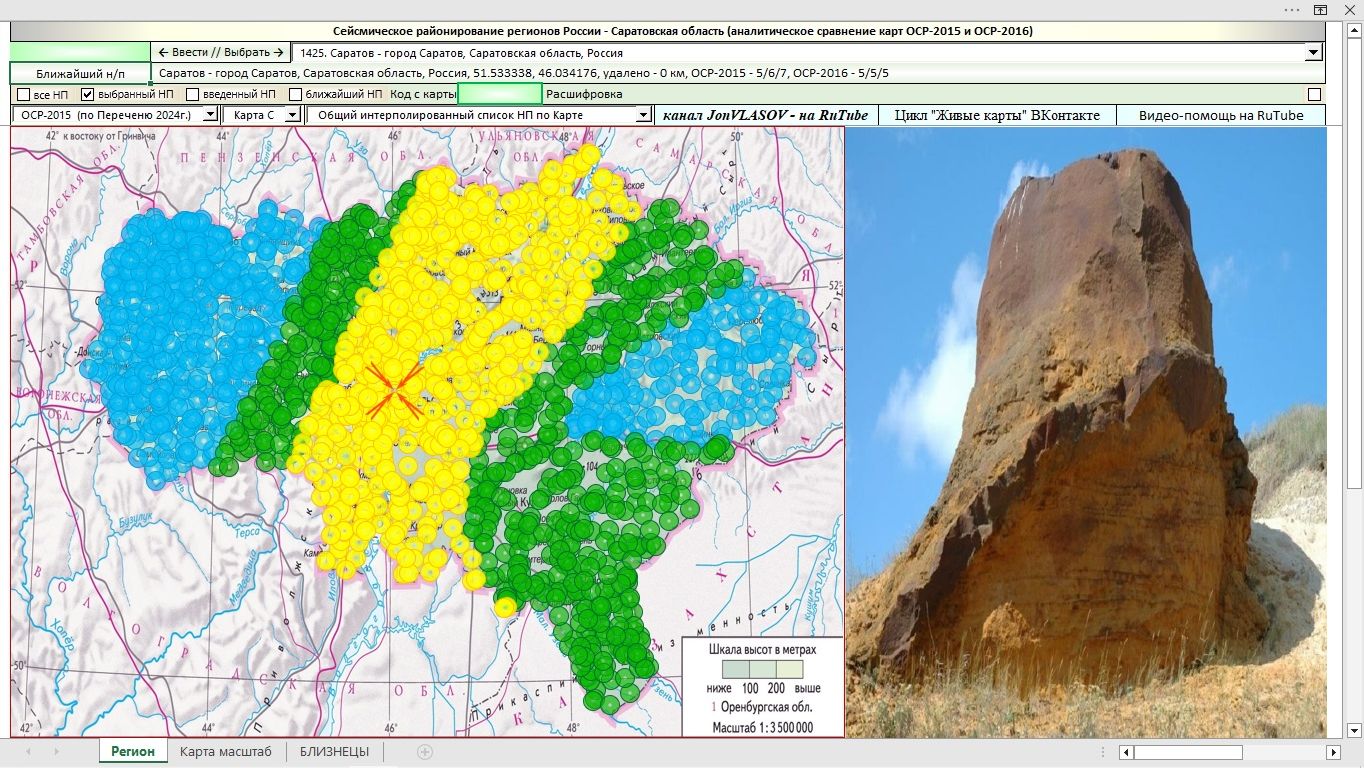1364x768 pixels.
Task: Check the 'все НП' checkbox
Action: point(24,94)
